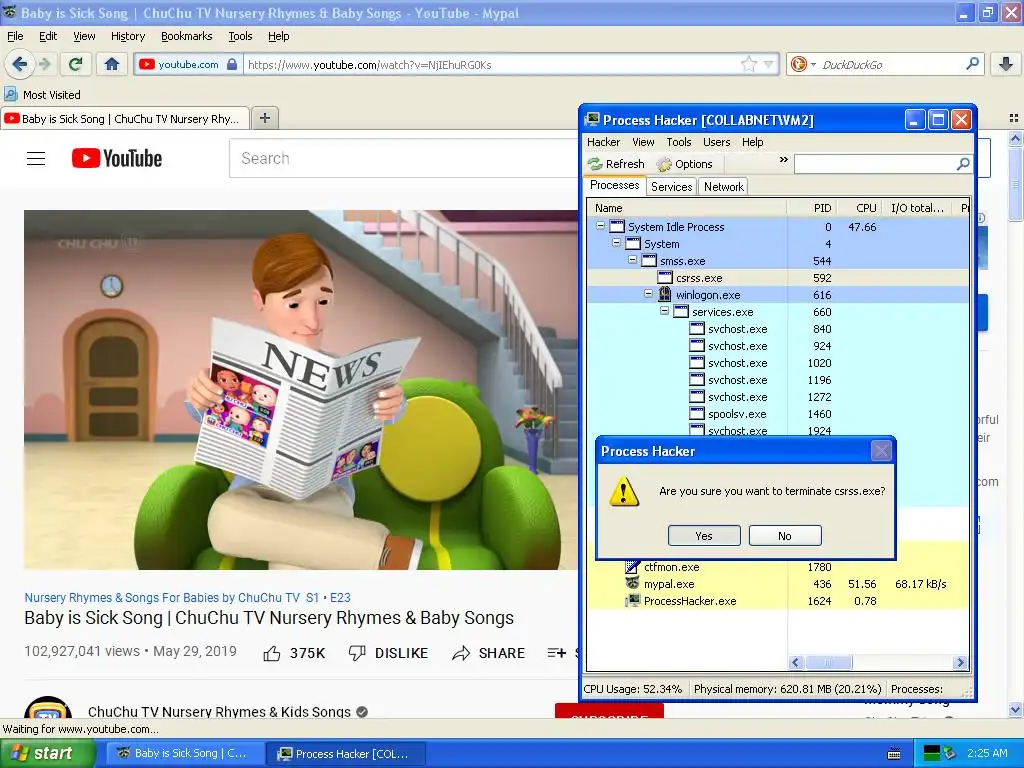Screen dimensions: 1024x768
Task: Collapse the System process tree node
Action: (x=616, y=243)
